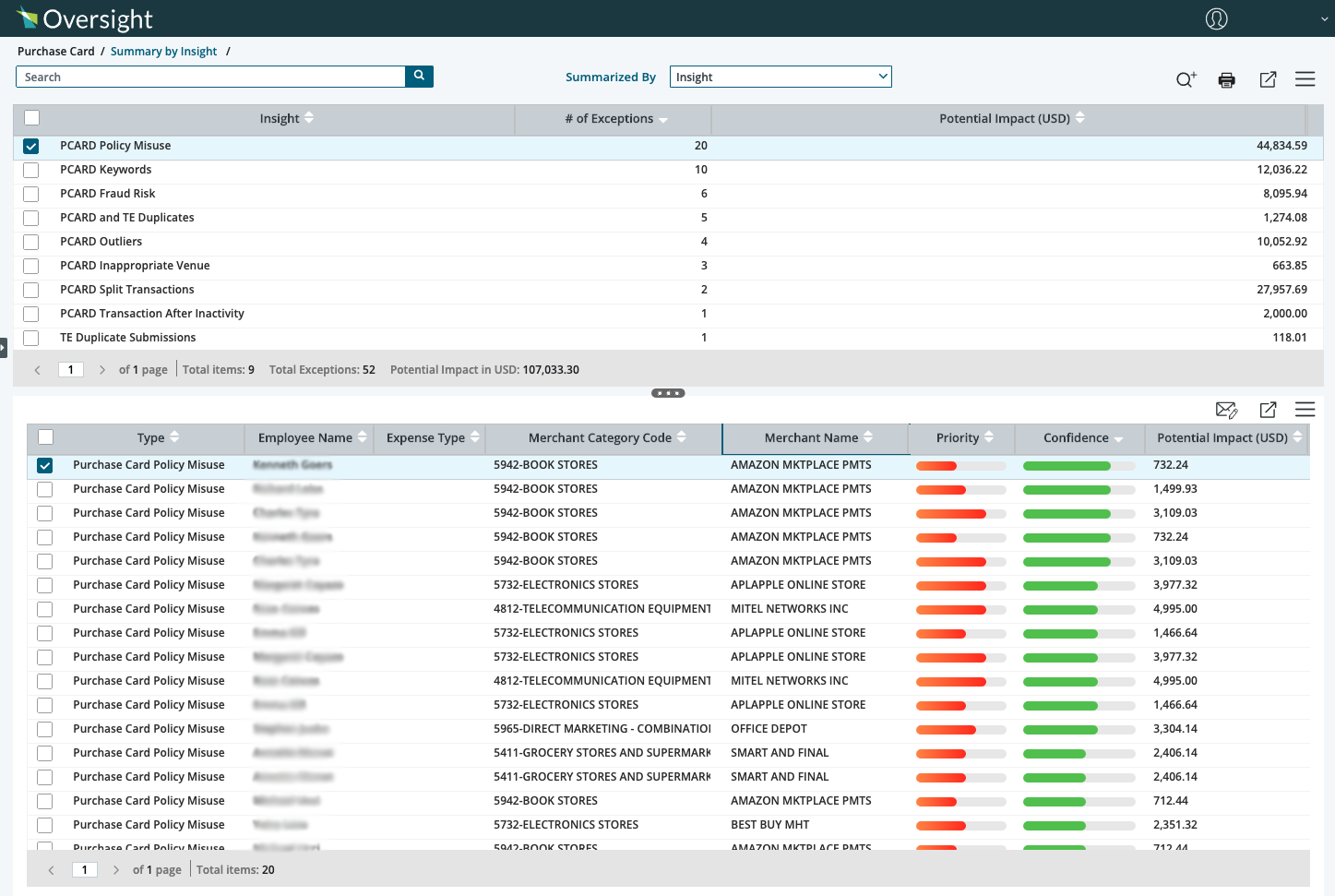Click the email edit envelope icon

point(1227,410)
